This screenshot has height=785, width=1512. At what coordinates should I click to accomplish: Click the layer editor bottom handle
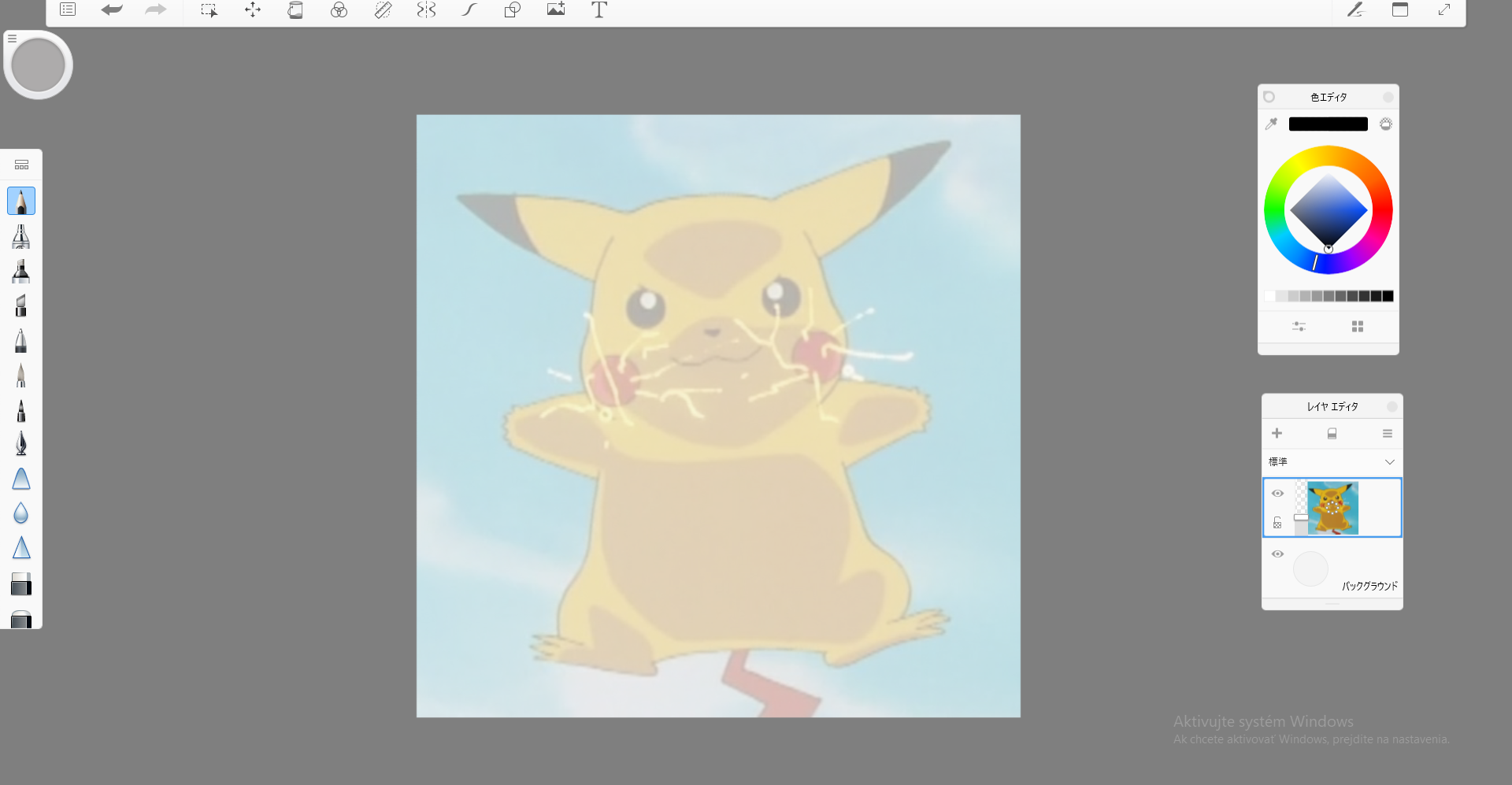1332,604
